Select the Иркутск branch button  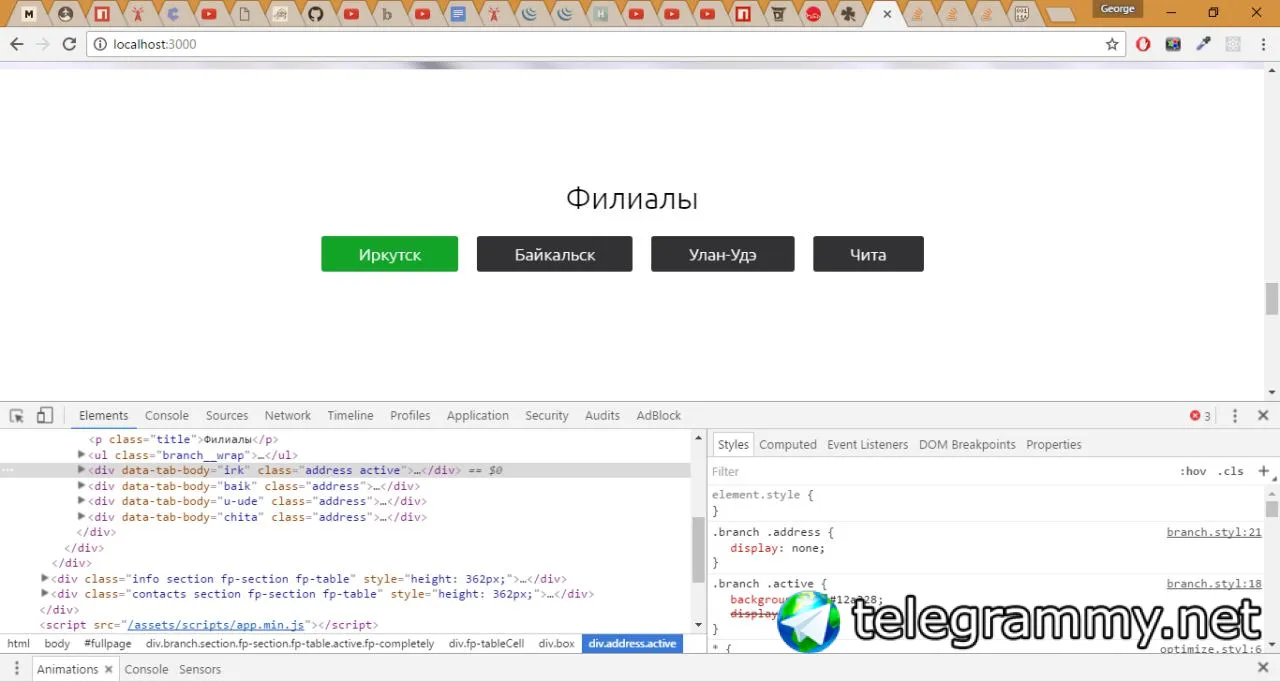pos(389,254)
